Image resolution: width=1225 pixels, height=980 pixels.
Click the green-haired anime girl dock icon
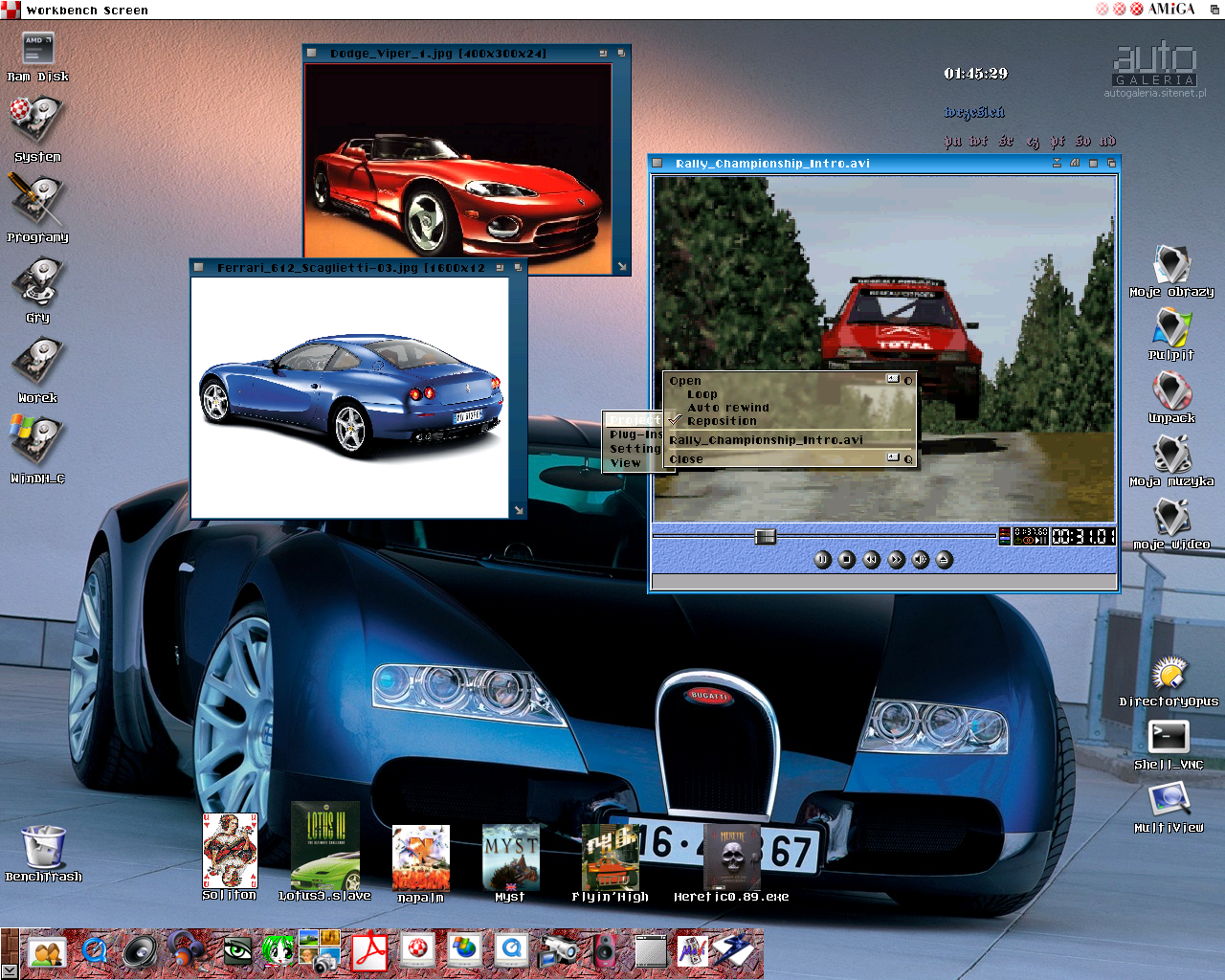[x=278, y=952]
